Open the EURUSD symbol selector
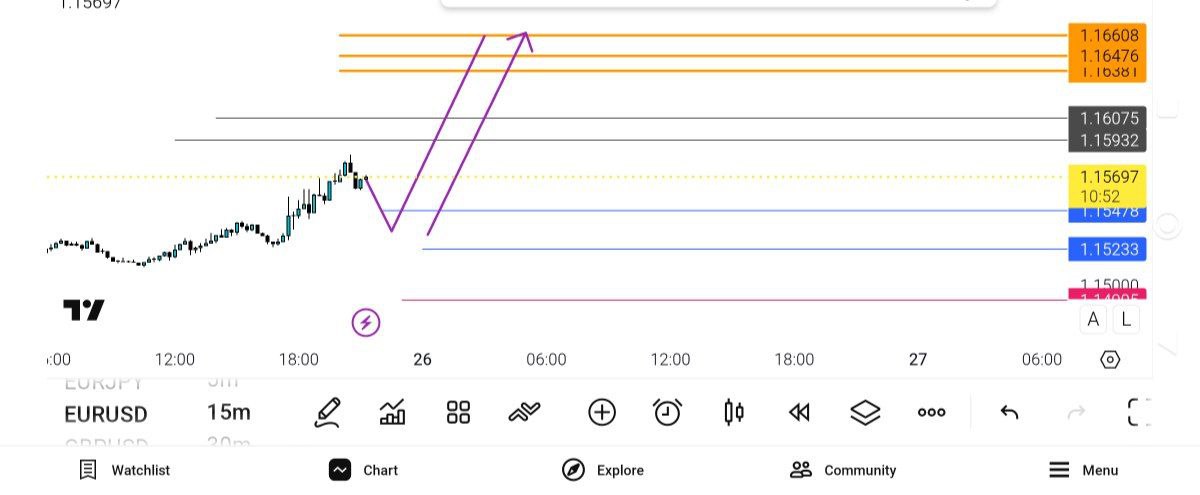The width and height of the screenshot is (1200, 495). pos(106,414)
